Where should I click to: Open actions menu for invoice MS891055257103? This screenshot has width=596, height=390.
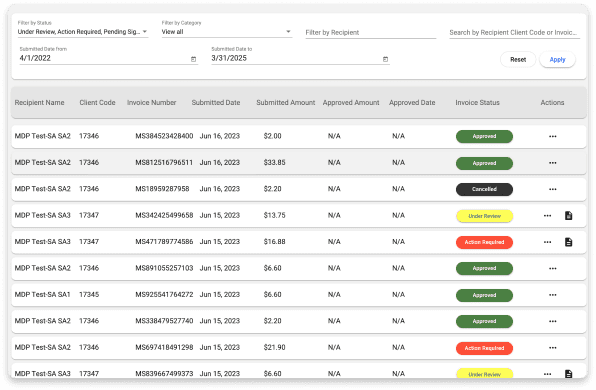click(x=552, y=268)
